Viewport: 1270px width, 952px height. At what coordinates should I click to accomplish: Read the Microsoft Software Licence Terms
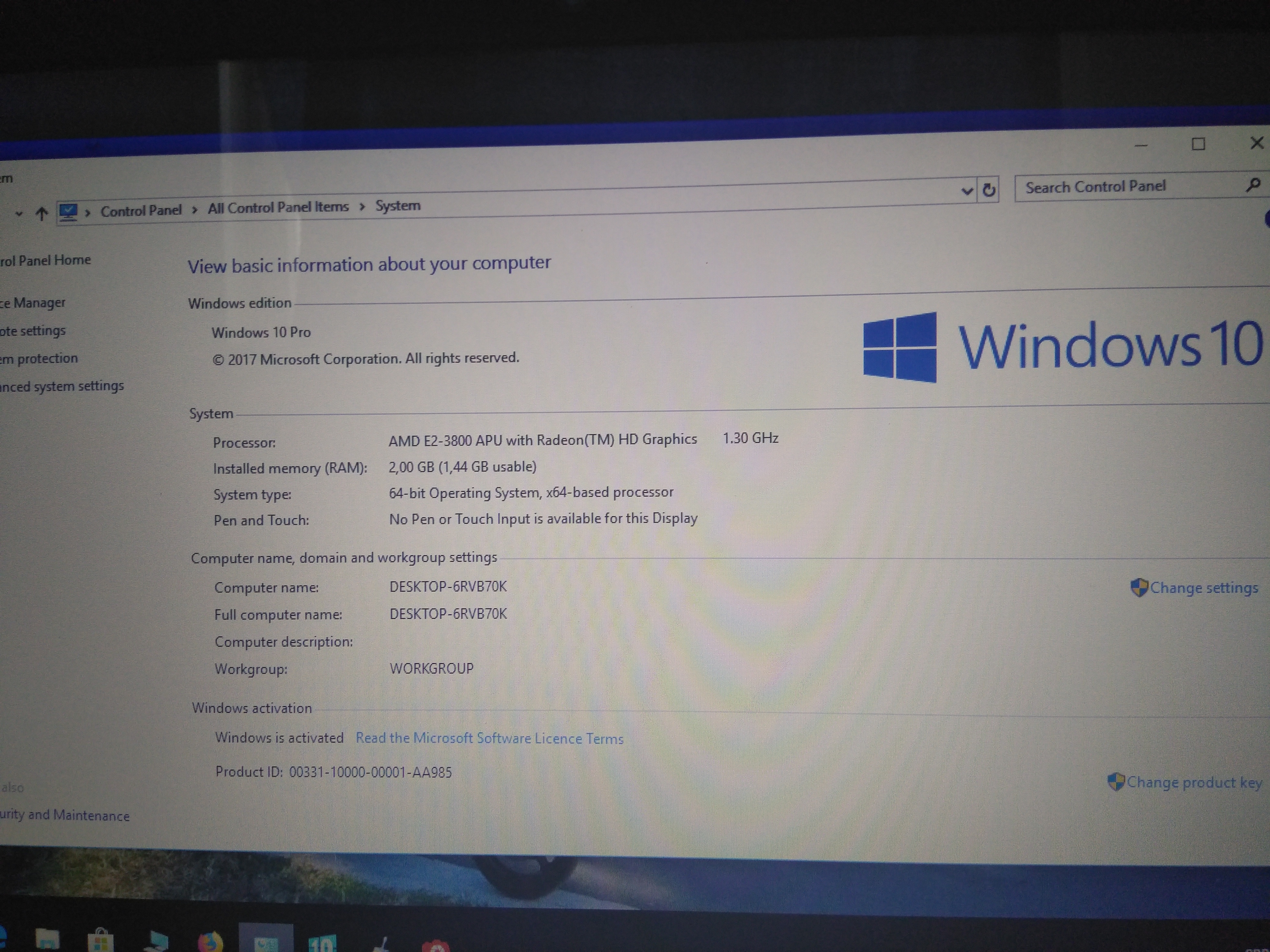(489, 738)
